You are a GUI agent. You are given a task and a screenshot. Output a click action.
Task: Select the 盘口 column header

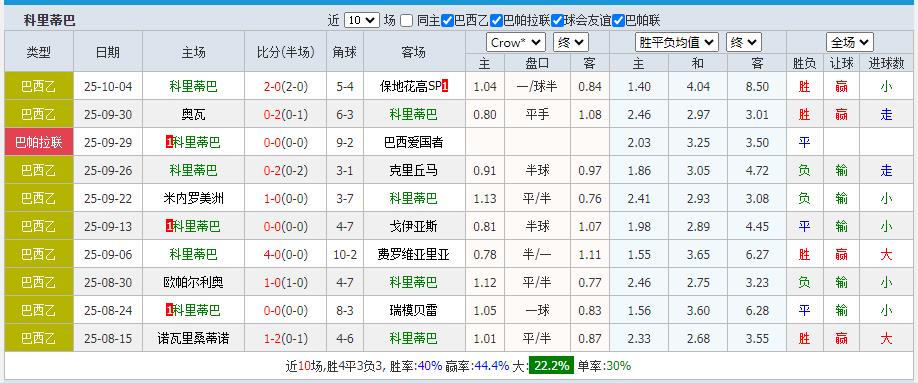536,63
